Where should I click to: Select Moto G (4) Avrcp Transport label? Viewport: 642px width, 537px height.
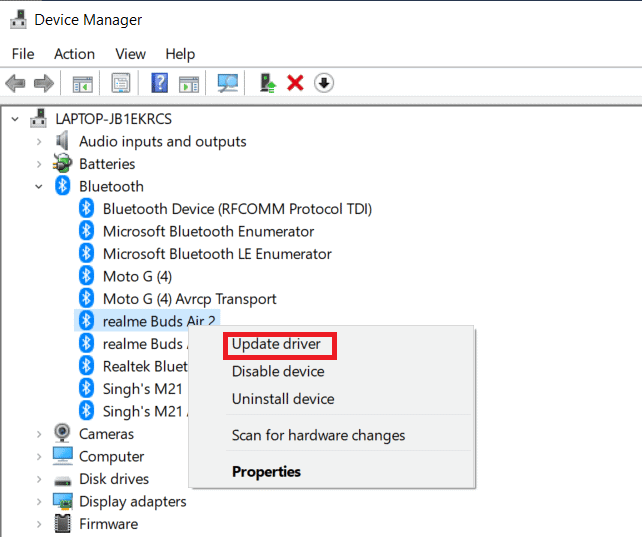coord(190,299)
